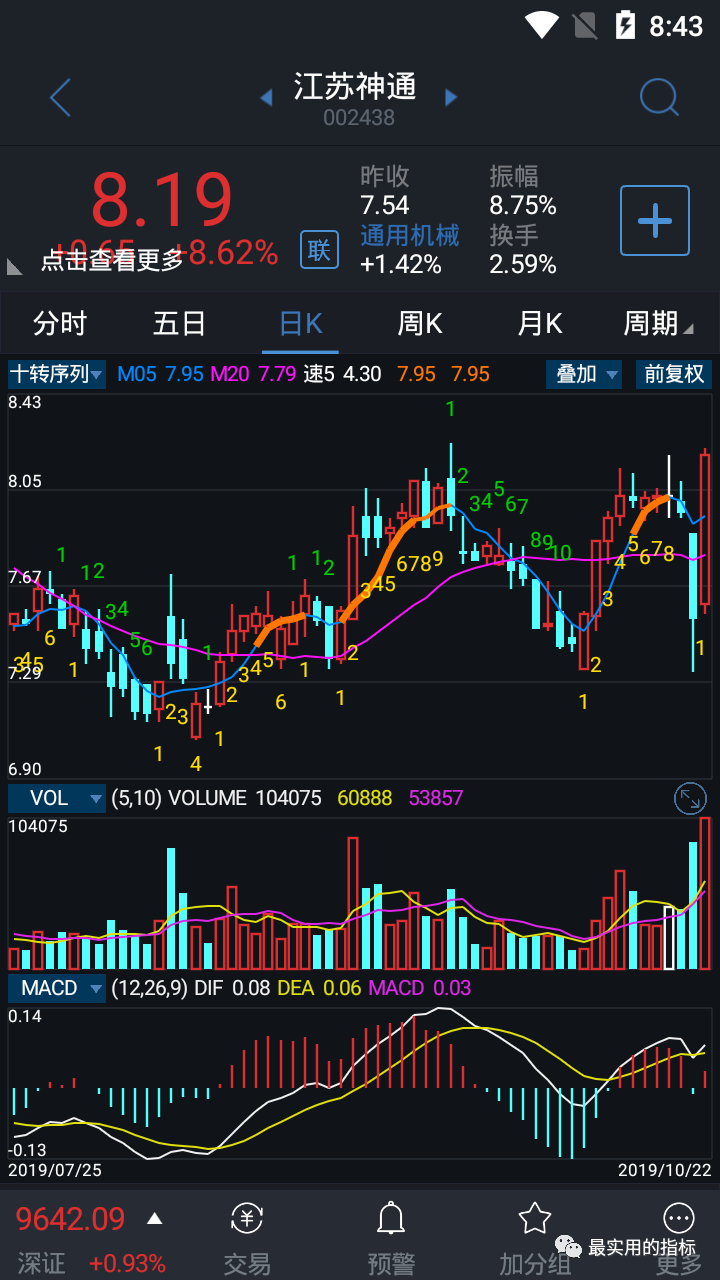Expand the 叠加 overlay dropdown

point(584,375)
